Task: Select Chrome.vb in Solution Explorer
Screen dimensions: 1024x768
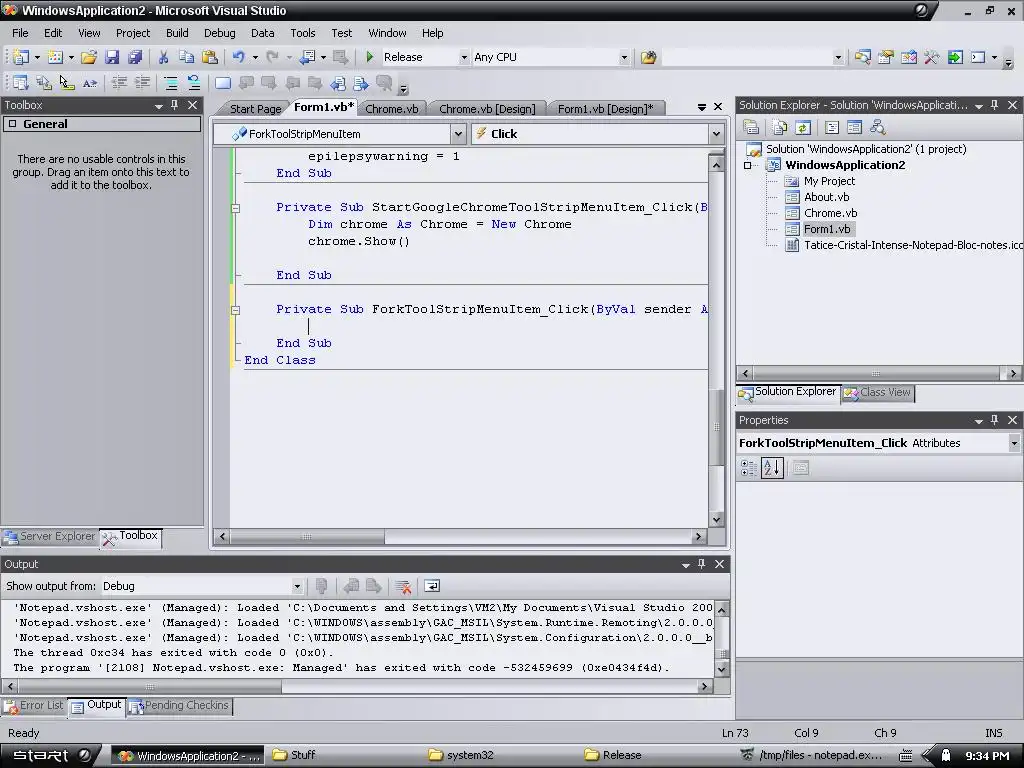Action: (830, 213)
